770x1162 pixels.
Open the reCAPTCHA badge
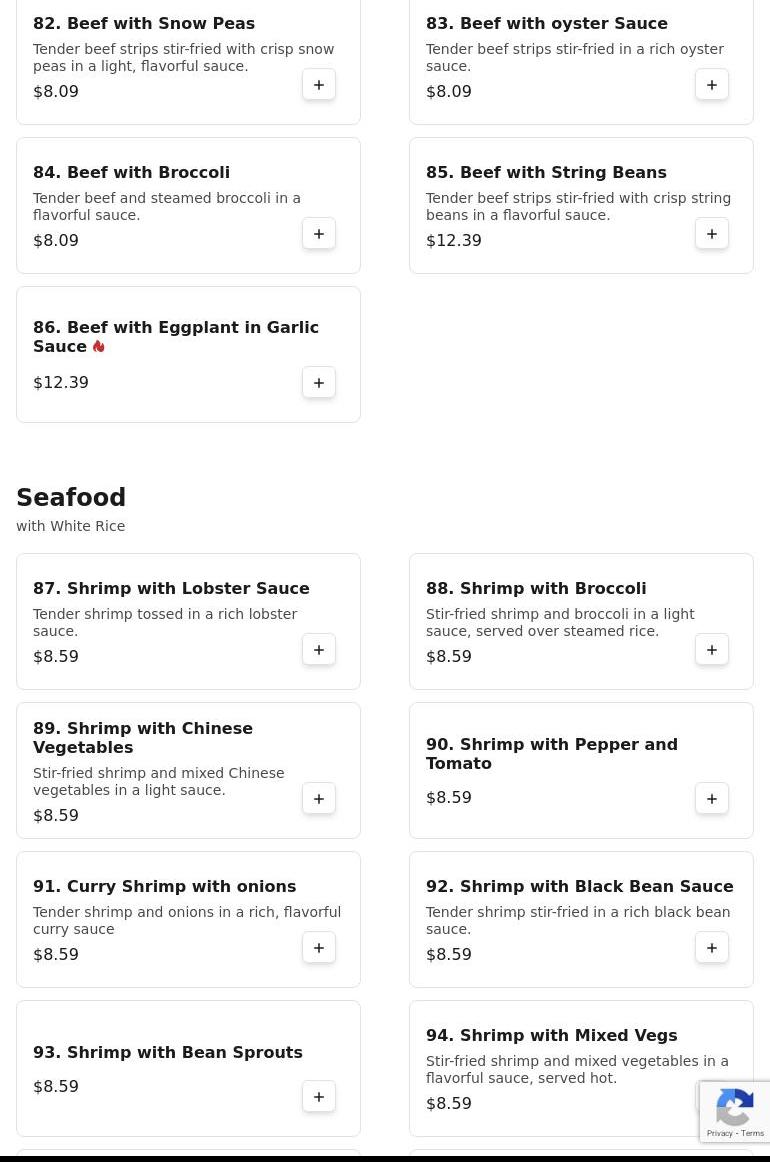click(x=735, y=1112)
